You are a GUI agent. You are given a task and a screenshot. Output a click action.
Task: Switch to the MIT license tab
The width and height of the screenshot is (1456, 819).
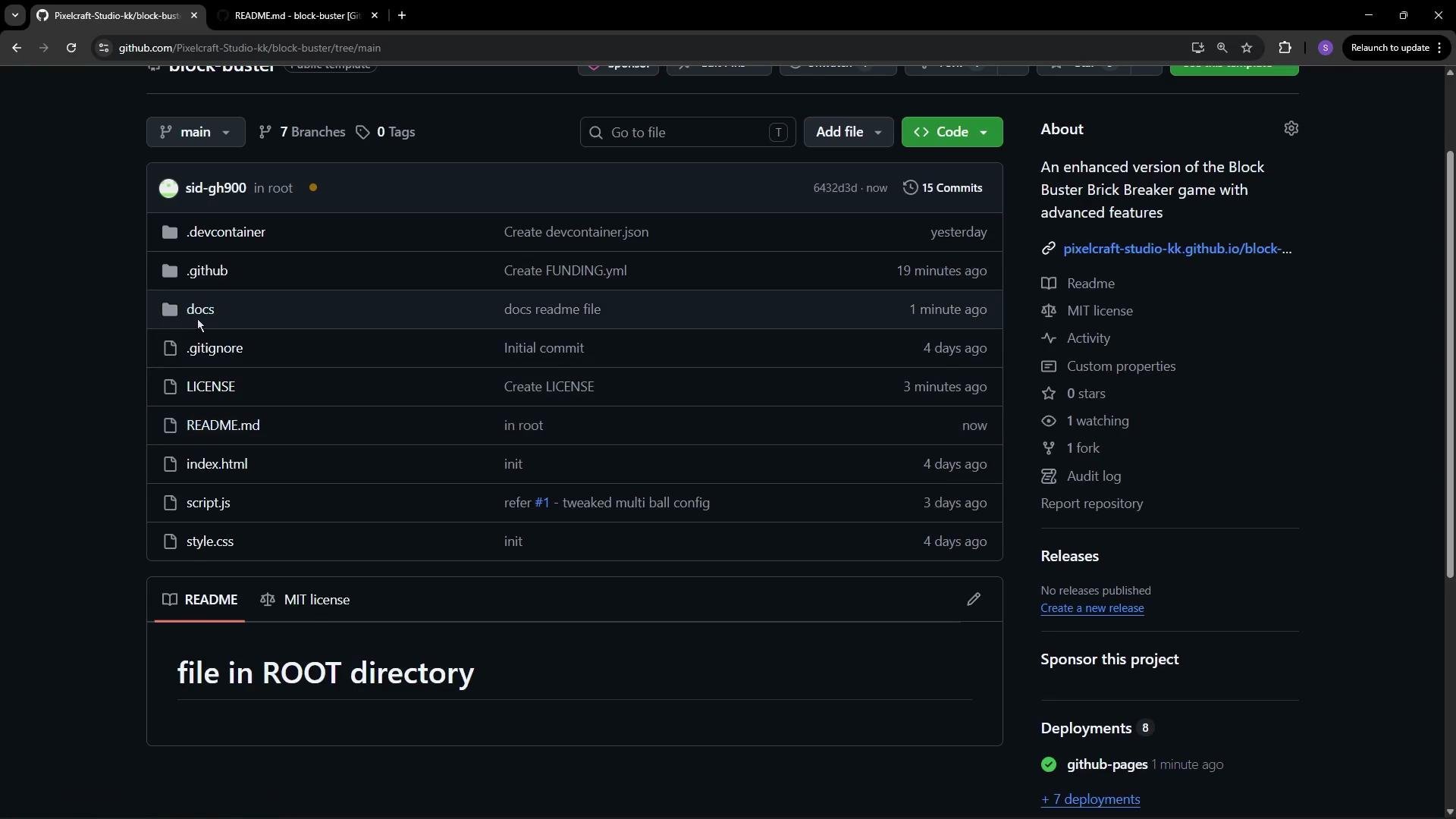[x=305, y=600]
